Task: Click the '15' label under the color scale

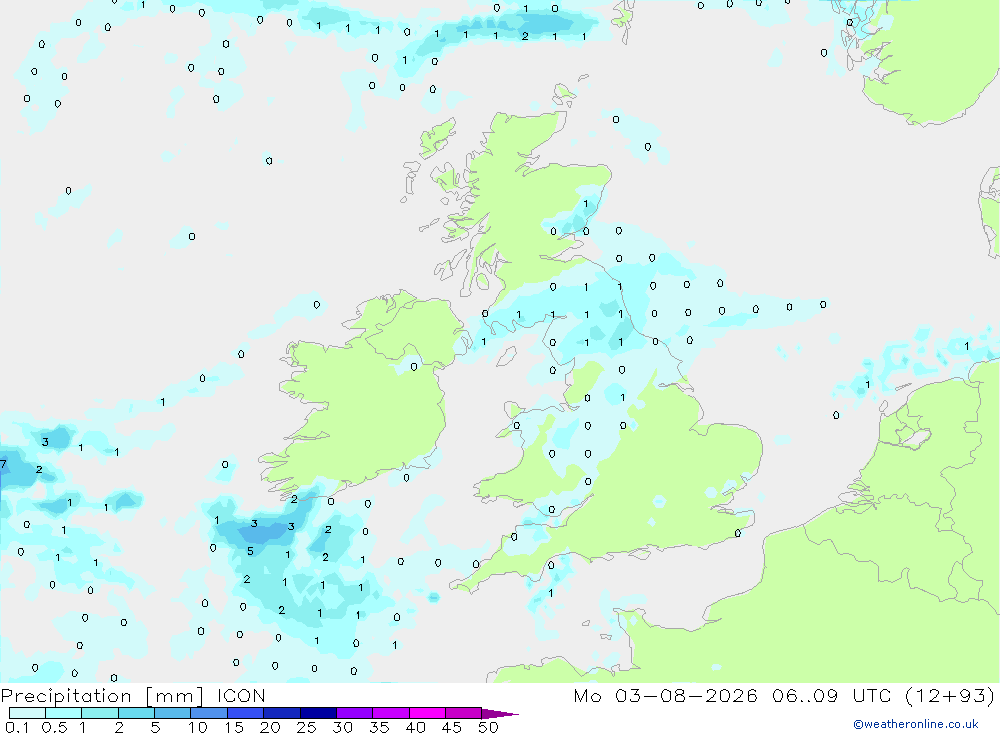Action: point(234,727)
